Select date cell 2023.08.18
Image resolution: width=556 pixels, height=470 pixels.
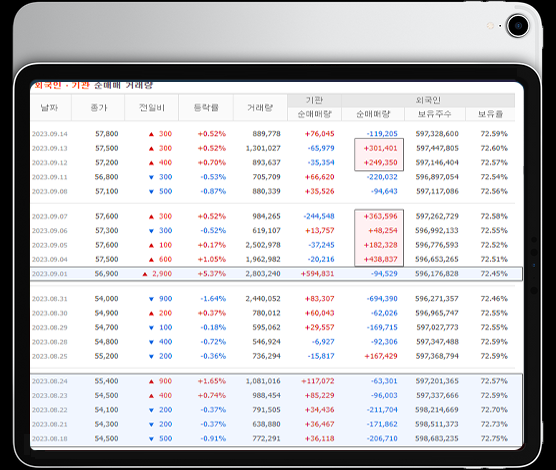50,439
